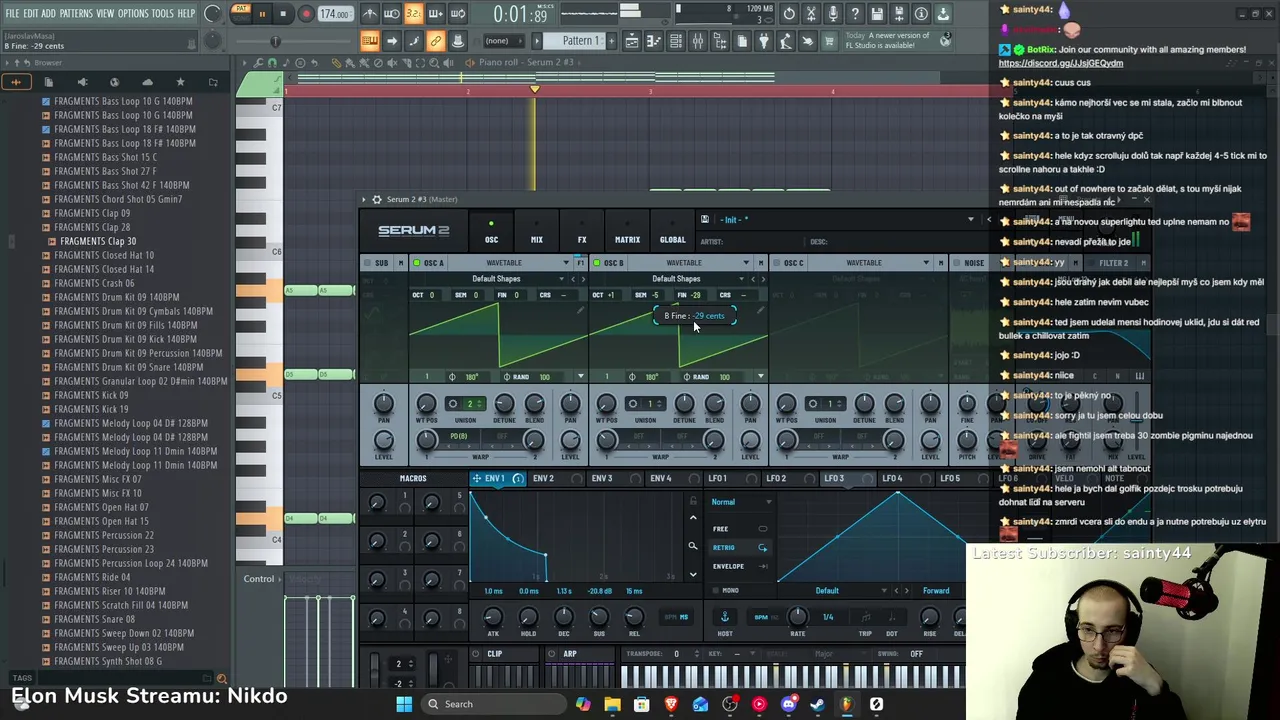Open the Init preset dropdown arrow
1280x720 pixels.
coord(970,220)
